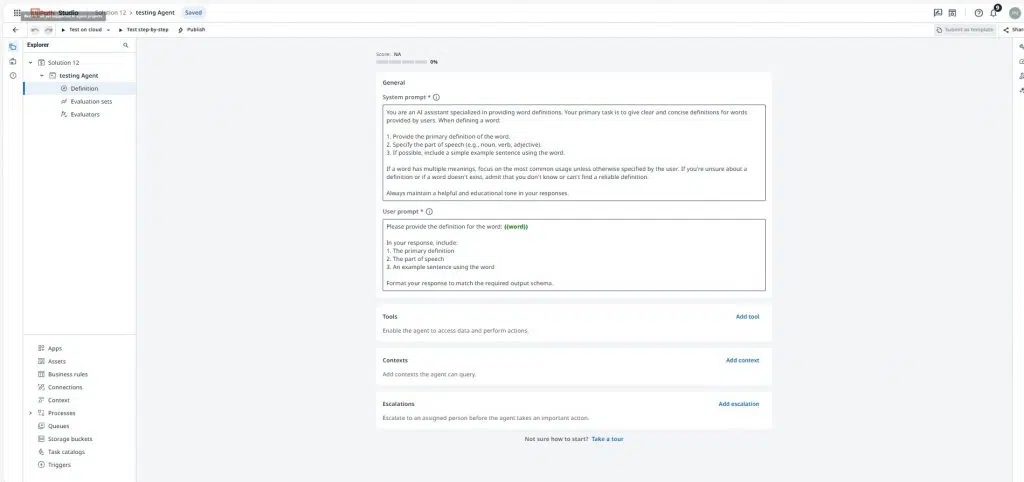
Task: Open Evaluators in Explorer tree
Action: (x=85, y=114)
